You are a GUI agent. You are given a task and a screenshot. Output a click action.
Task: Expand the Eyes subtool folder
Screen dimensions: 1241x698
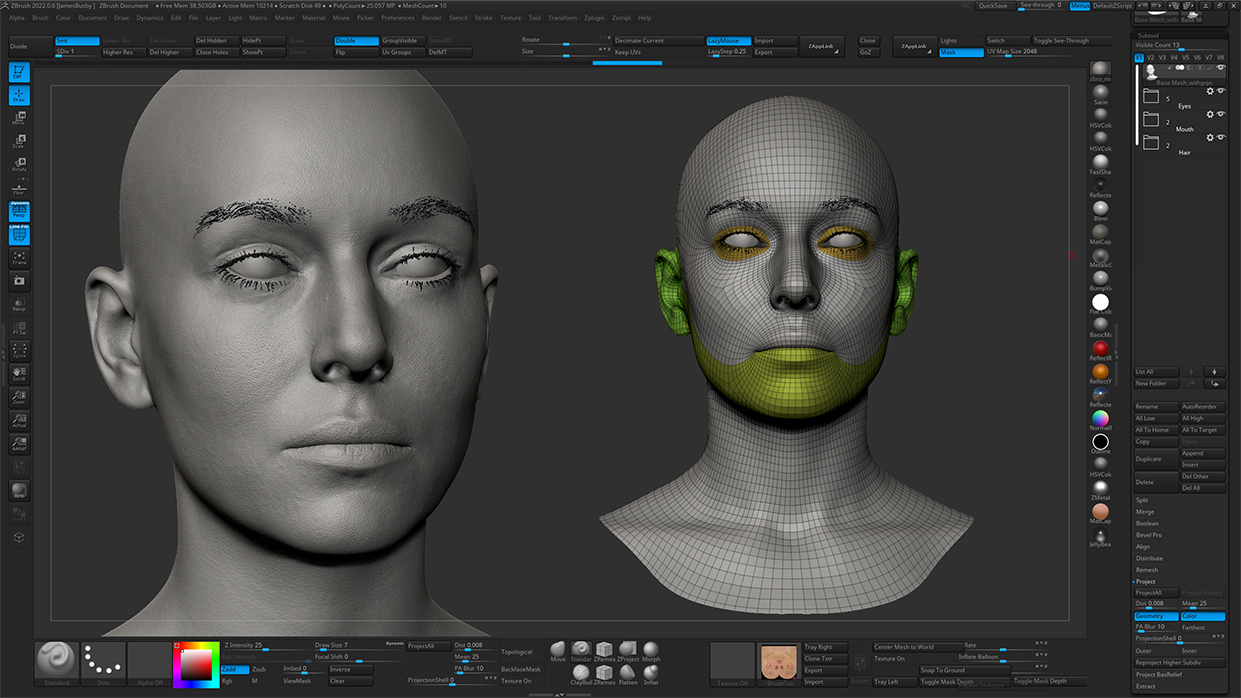coord(1150,97)
